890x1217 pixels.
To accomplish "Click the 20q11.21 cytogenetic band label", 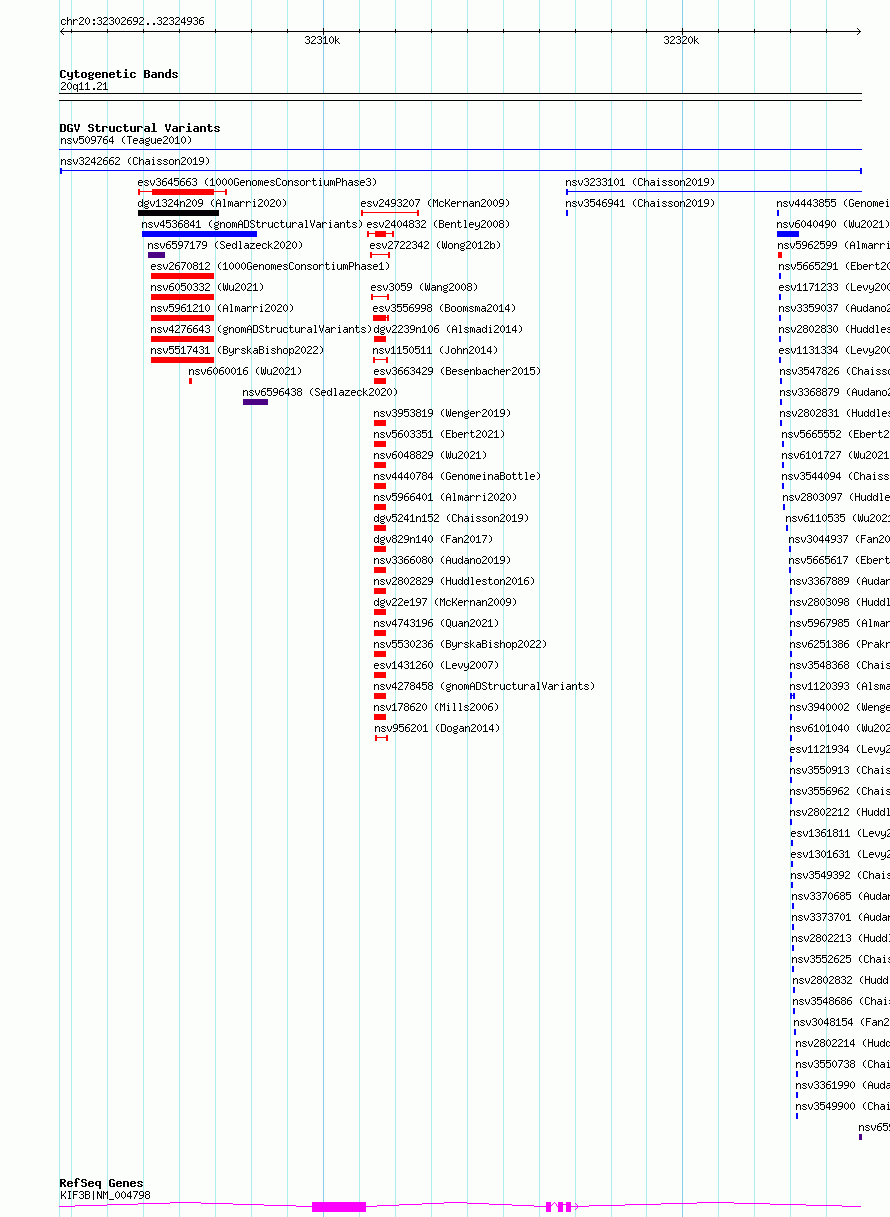I will tap(84, 87).
